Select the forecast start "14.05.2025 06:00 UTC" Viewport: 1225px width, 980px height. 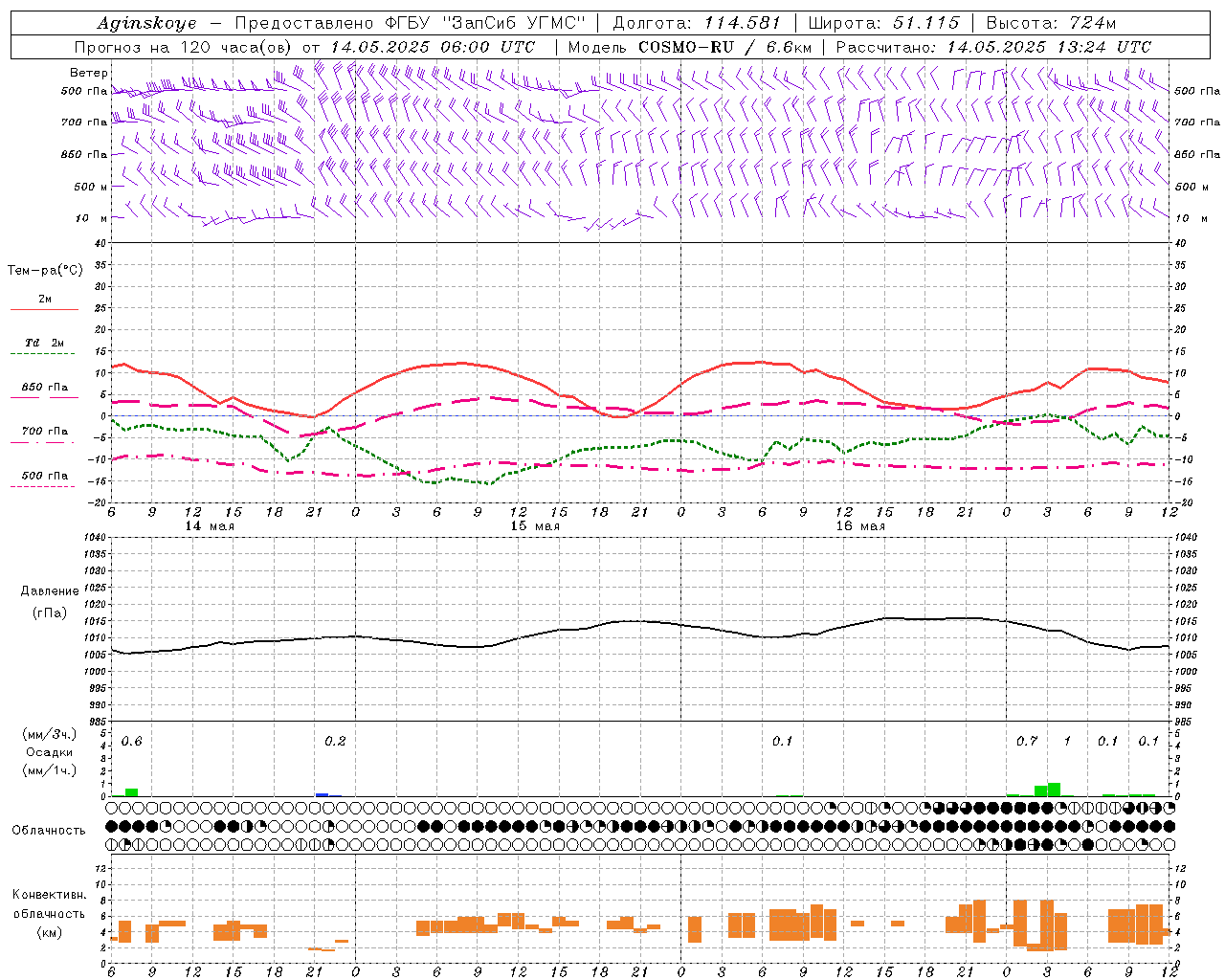point(433,47)
